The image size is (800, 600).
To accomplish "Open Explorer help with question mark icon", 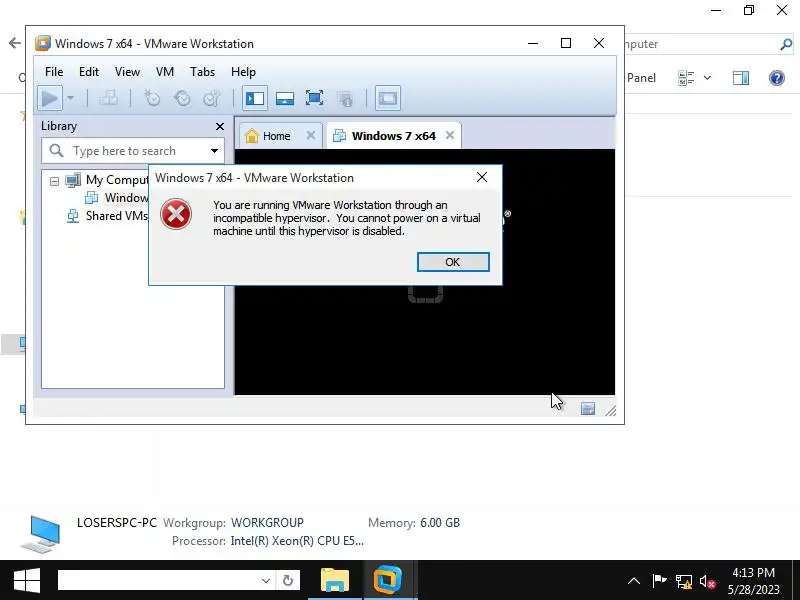I will 777,78.
